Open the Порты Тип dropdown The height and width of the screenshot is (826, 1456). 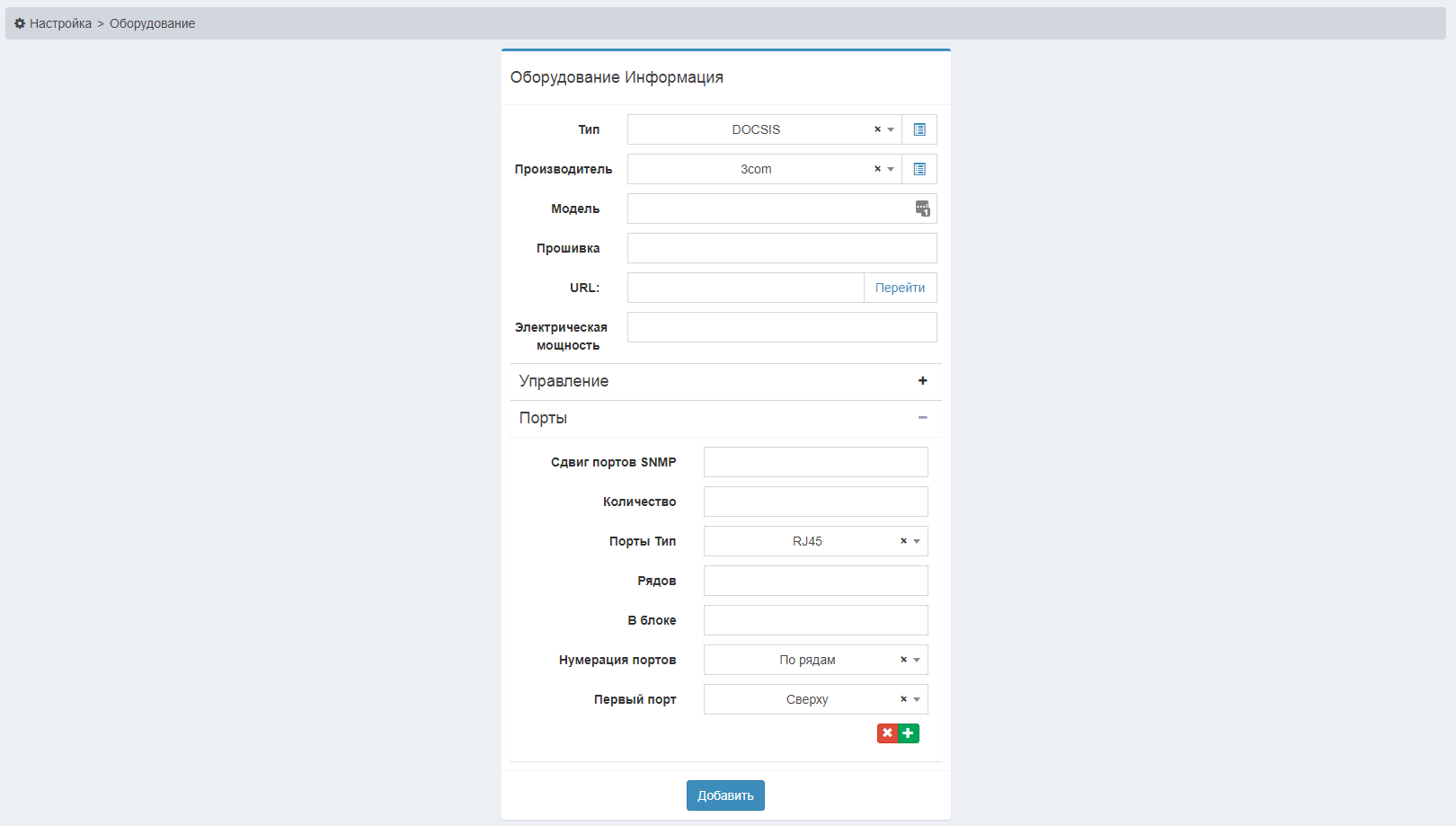point(807,541)
